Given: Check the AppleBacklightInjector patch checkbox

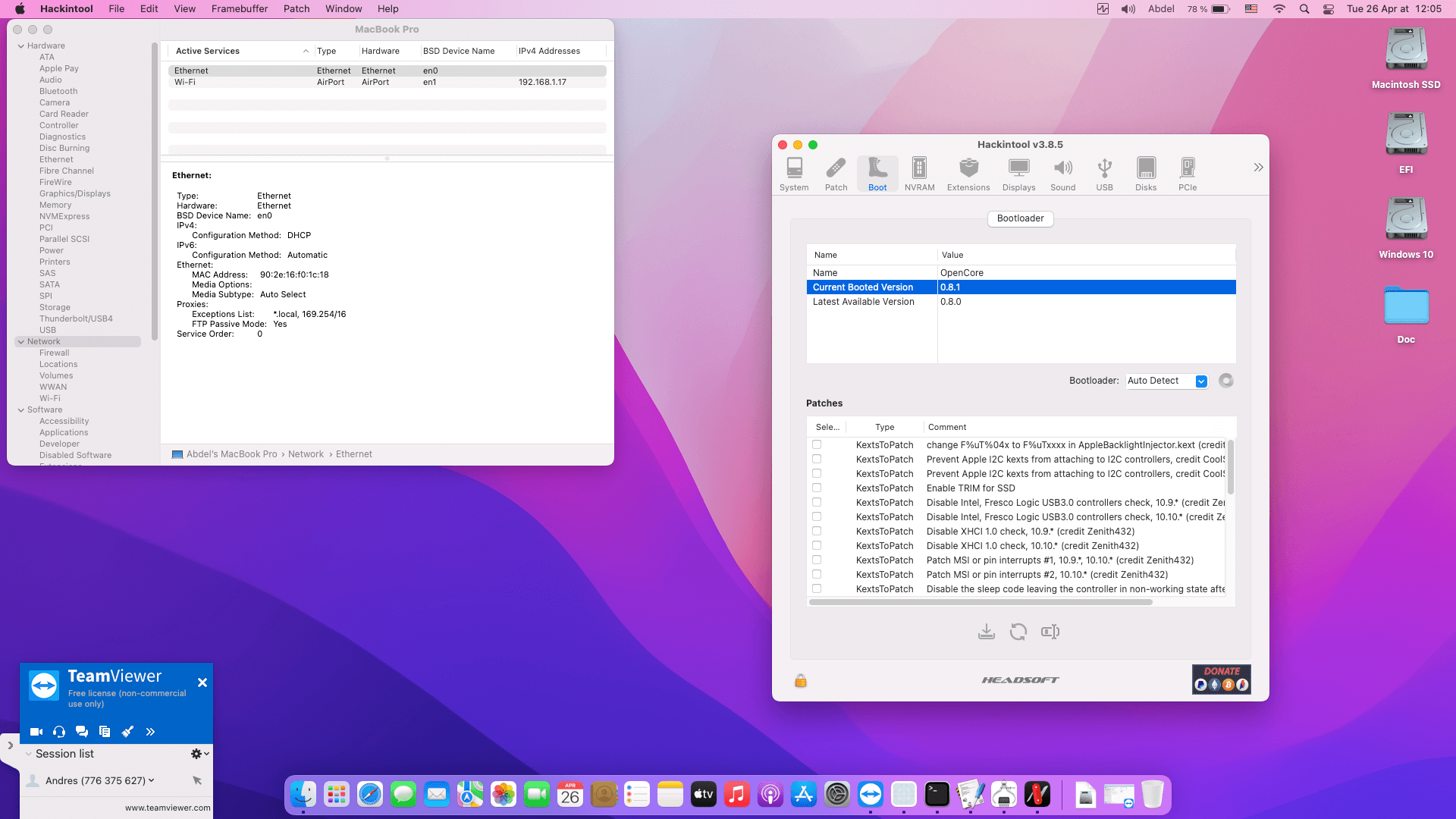Looking at the screenshot, I should pos(817,445).
